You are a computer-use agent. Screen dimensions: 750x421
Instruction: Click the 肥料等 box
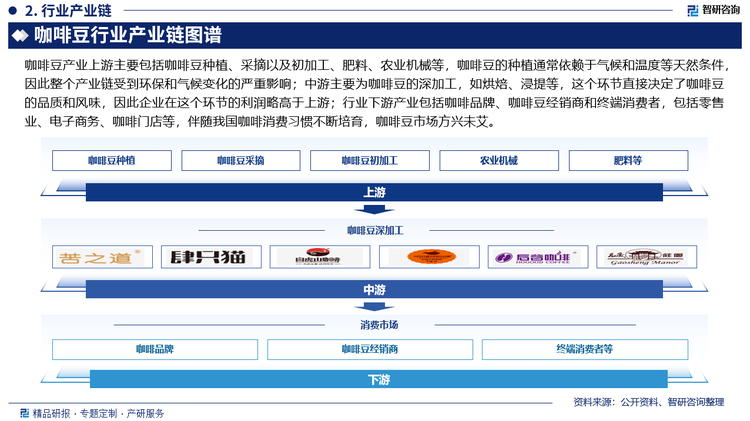pyautogui.click(x=629, y=160)
